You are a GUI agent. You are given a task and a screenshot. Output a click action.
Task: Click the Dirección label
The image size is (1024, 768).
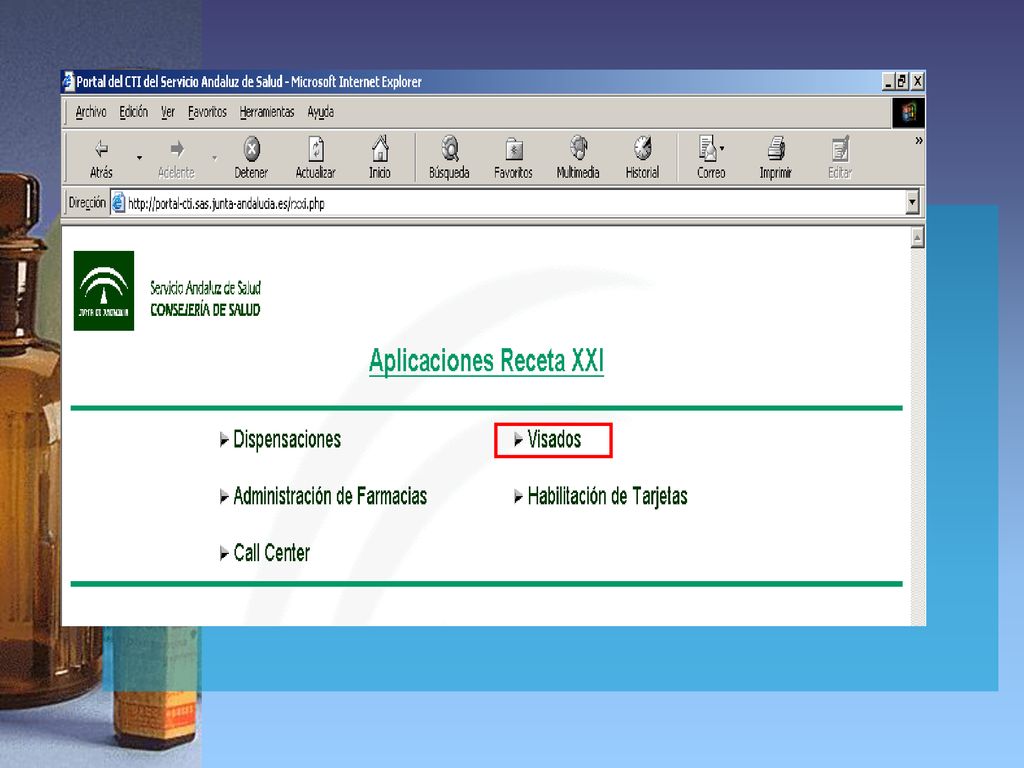tap(87, 203)
